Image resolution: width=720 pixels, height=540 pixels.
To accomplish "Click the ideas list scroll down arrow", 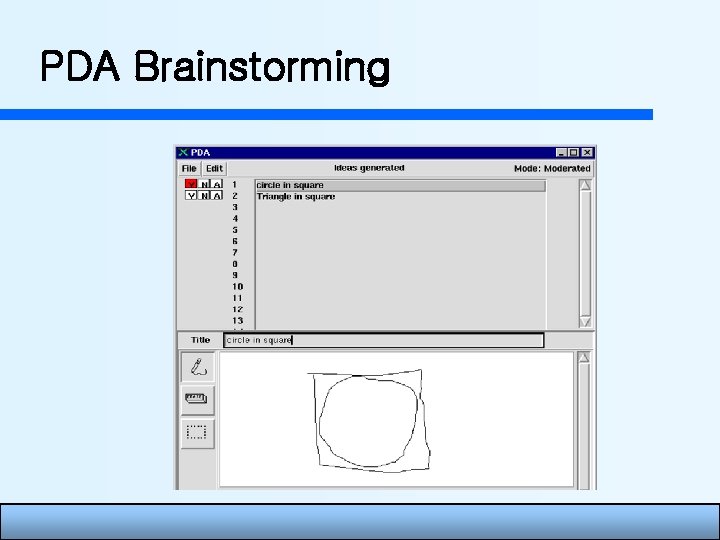I will point(585,321).
